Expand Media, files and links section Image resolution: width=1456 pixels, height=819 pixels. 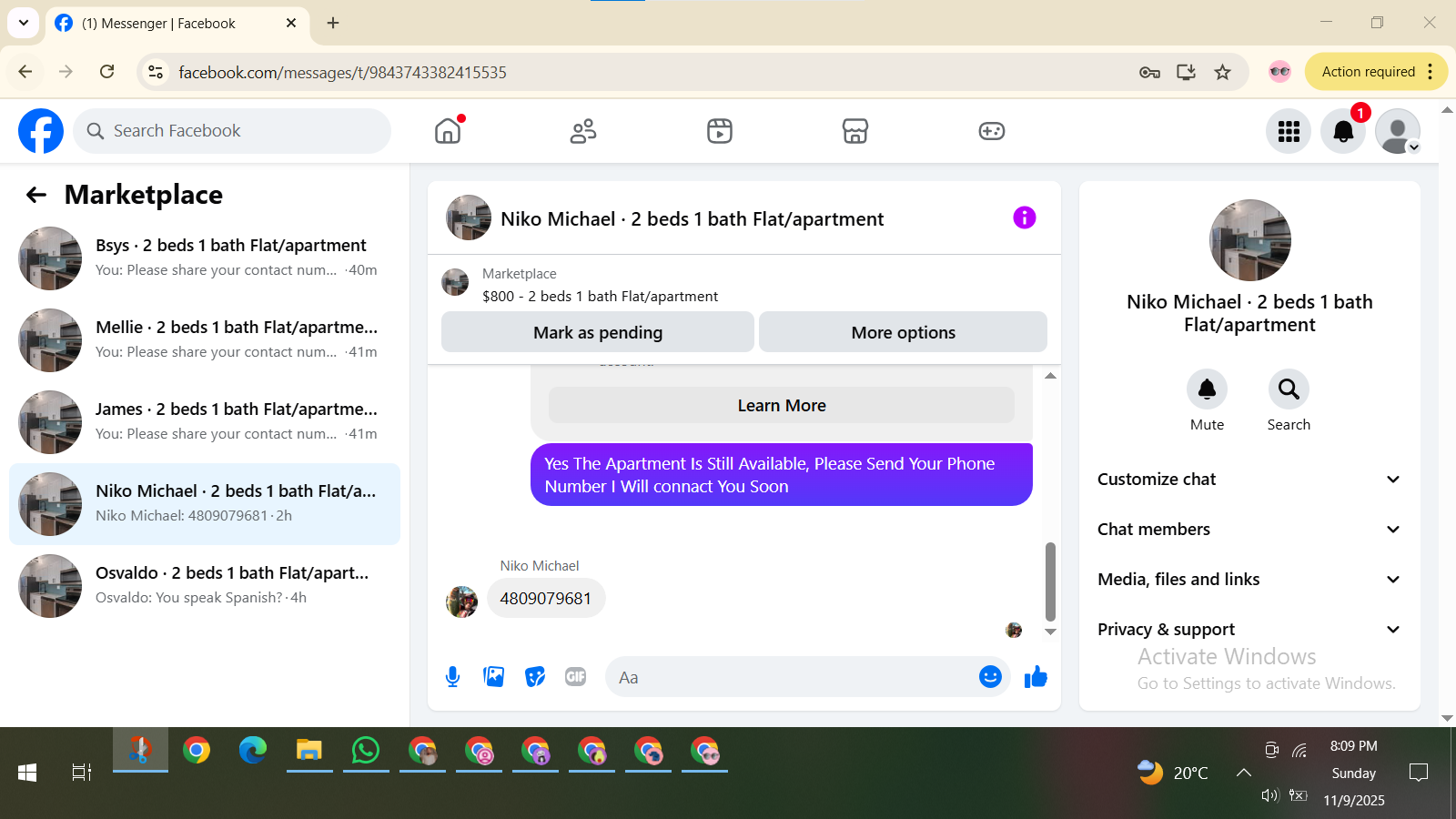(1249, 580)
